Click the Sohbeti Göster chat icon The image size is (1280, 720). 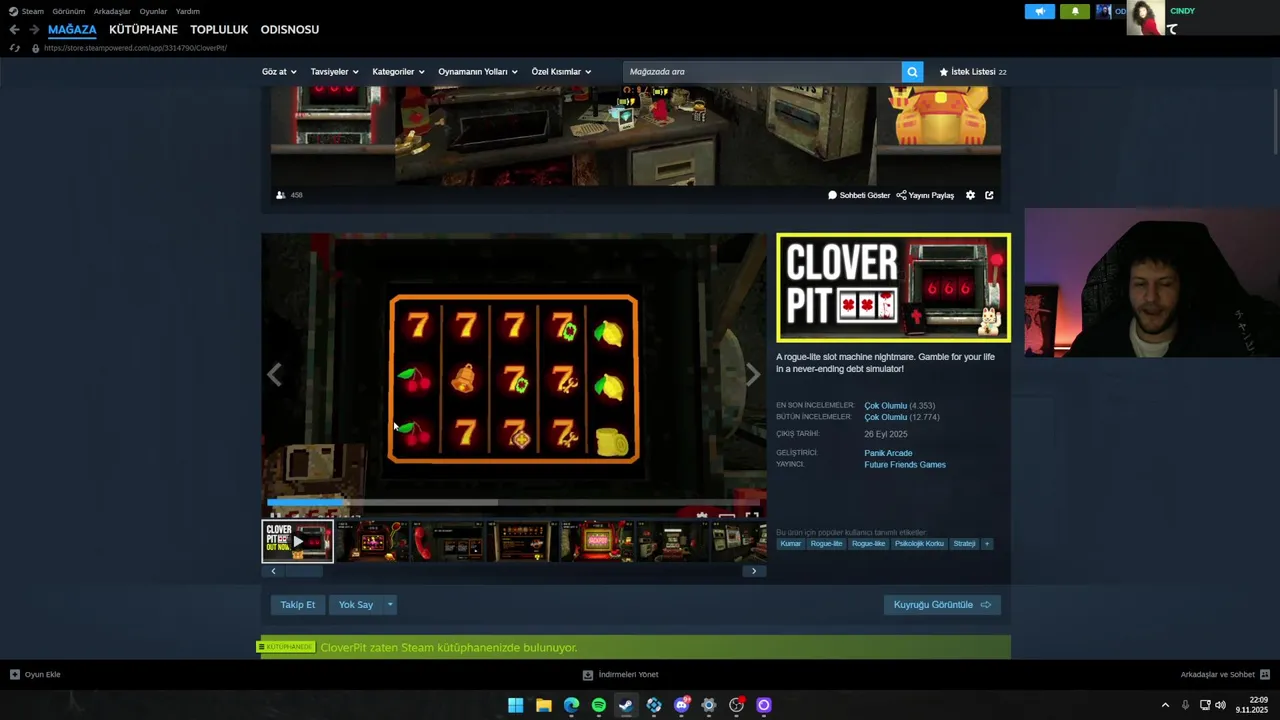pyautogui.click(x=832, y=195)
